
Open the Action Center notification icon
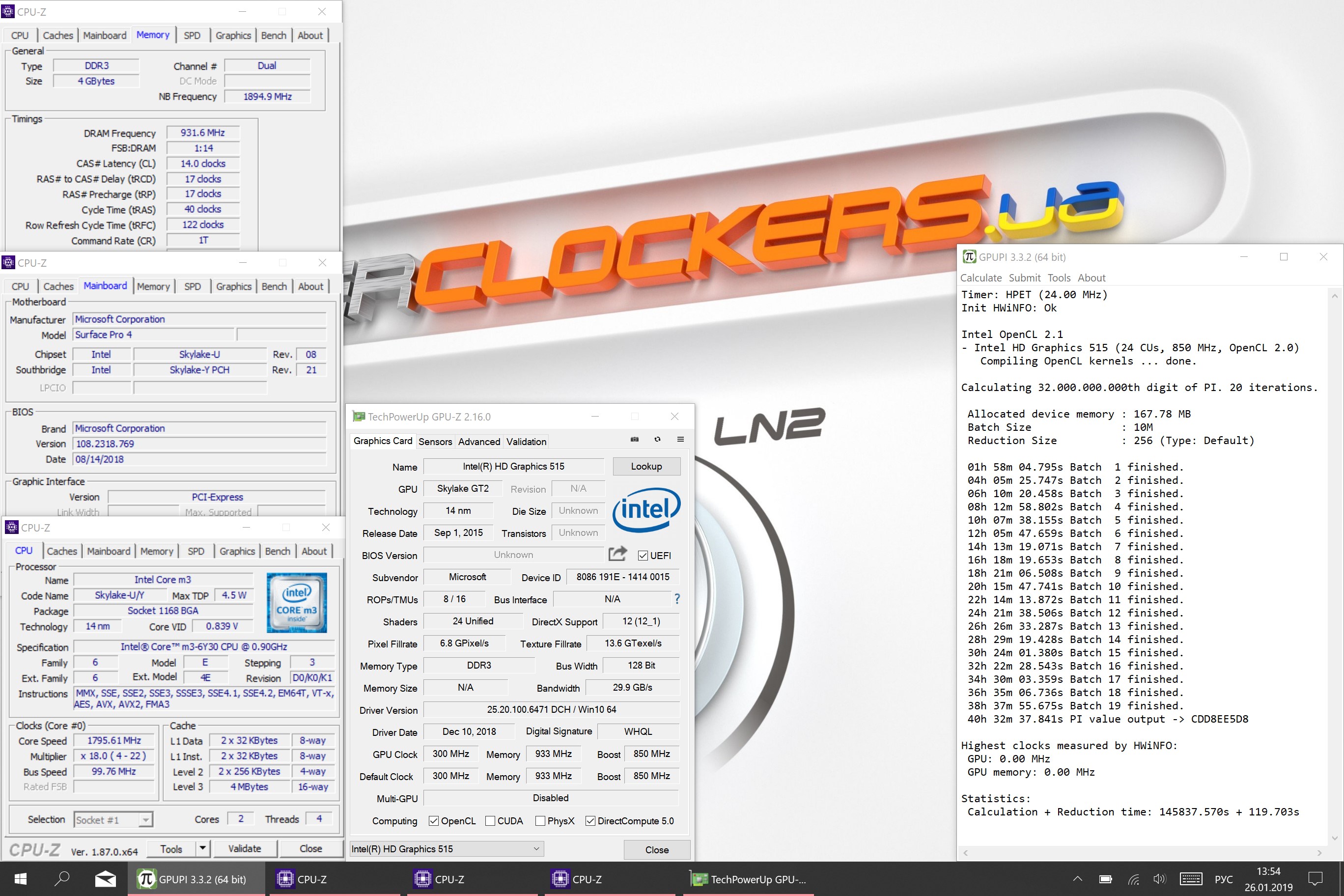(x=1316, y=879)
